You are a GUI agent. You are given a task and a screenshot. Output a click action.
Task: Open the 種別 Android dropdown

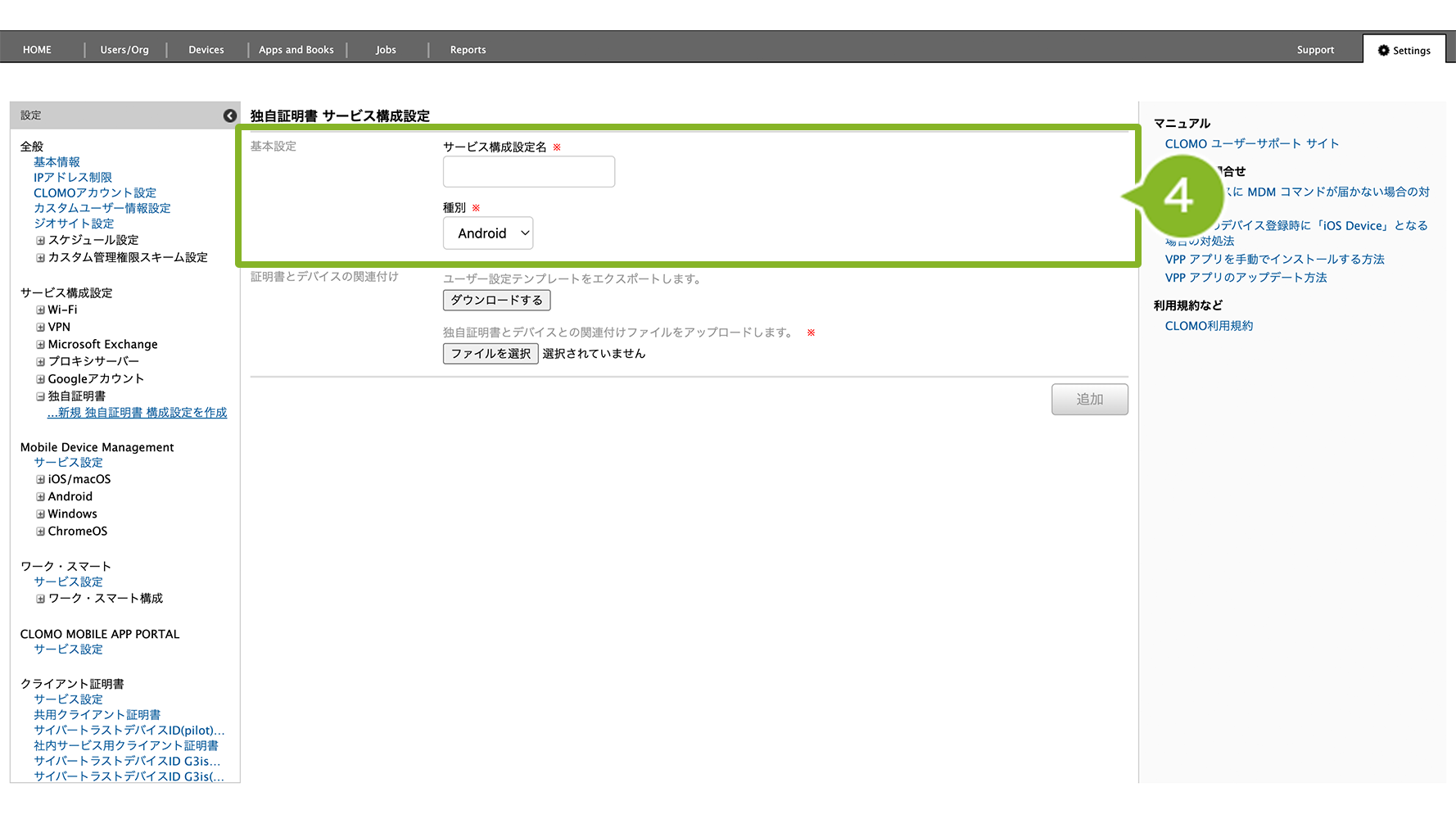(x=488, y=233)
